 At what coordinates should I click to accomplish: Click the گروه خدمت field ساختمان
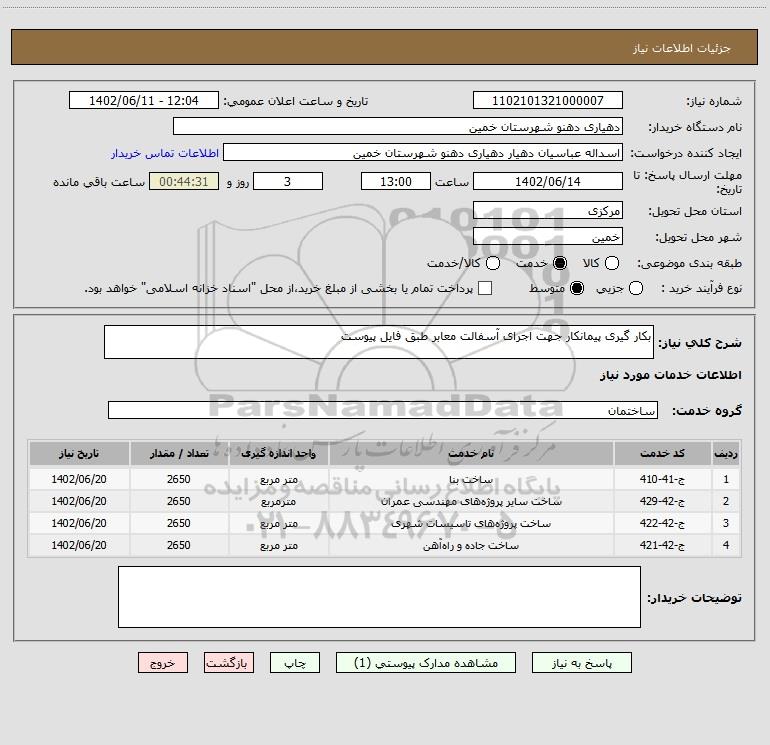pyautogui.click(x=383, y=410)
